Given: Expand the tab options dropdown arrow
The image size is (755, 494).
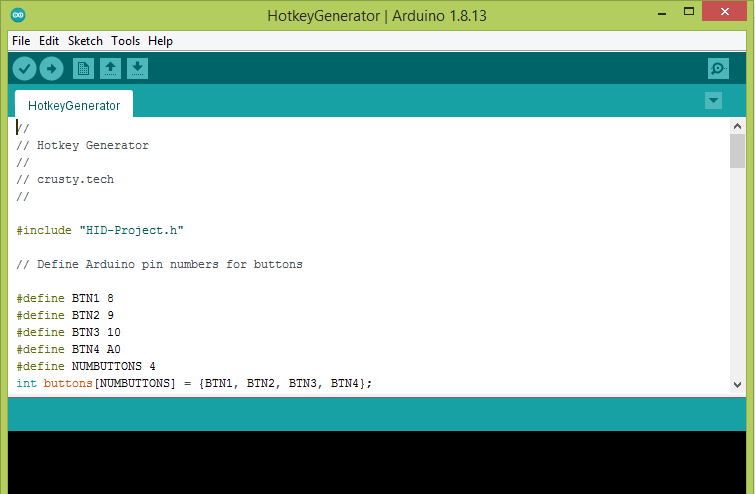Looking at the screenshot, I should (713, 101).
